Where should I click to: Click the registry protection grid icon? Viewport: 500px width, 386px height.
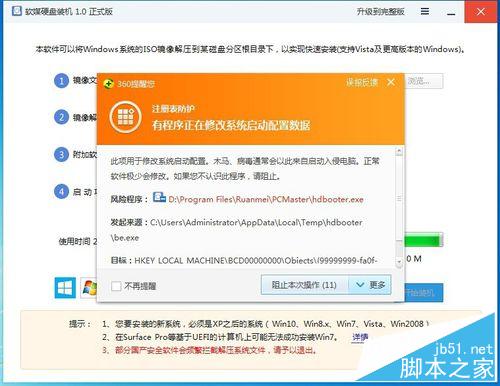(x=125, y=117)
